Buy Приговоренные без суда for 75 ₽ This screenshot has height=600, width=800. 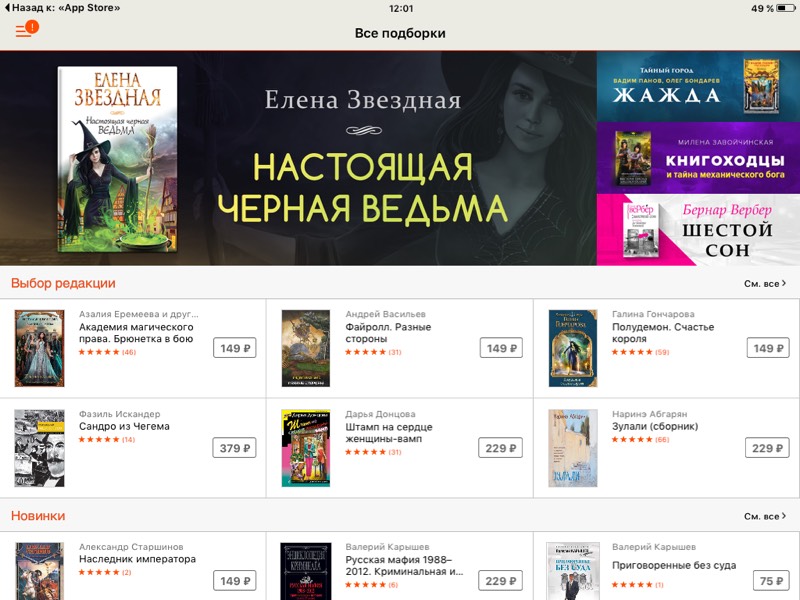click(771, 581)
